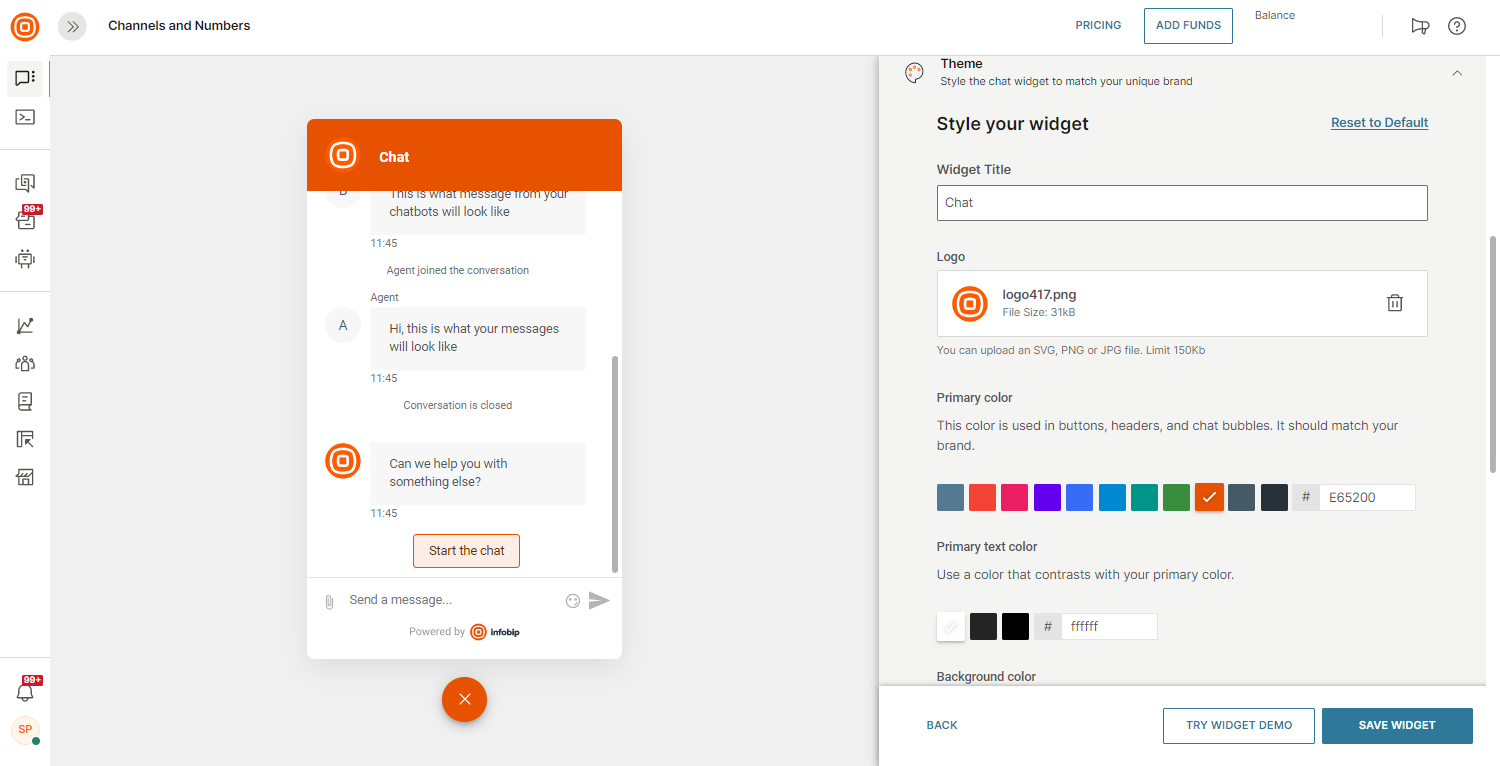Click the help question mark icon
This screenshot has height=766, width=1500.
click(x=1456, y=26)
